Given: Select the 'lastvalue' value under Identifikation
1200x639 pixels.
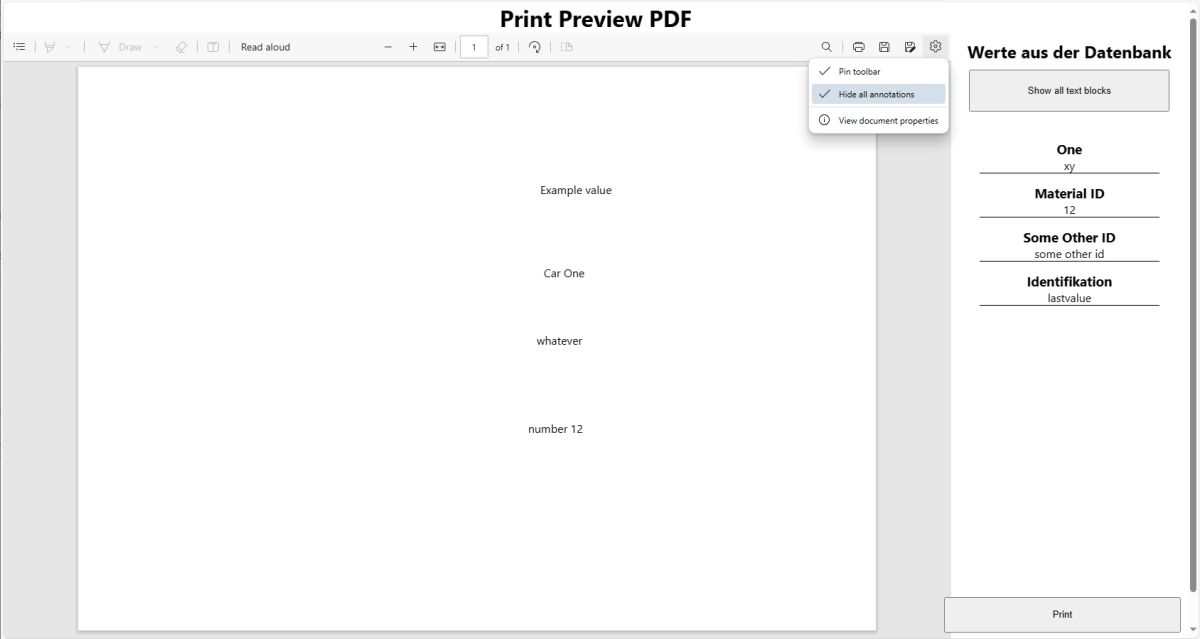Looking at the screenshot, I should pos(1069,298).
